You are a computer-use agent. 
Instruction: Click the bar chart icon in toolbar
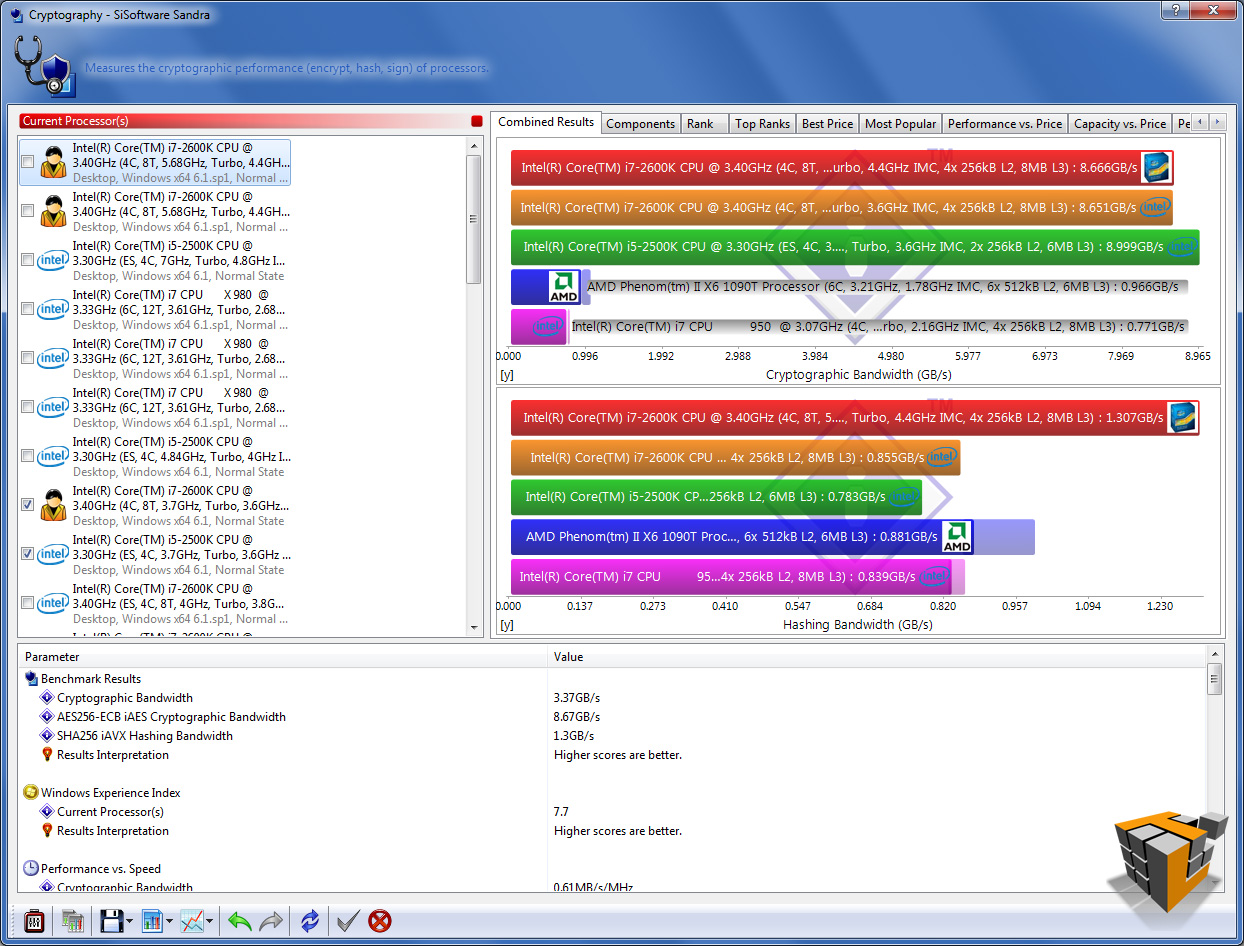click(152, 920)
